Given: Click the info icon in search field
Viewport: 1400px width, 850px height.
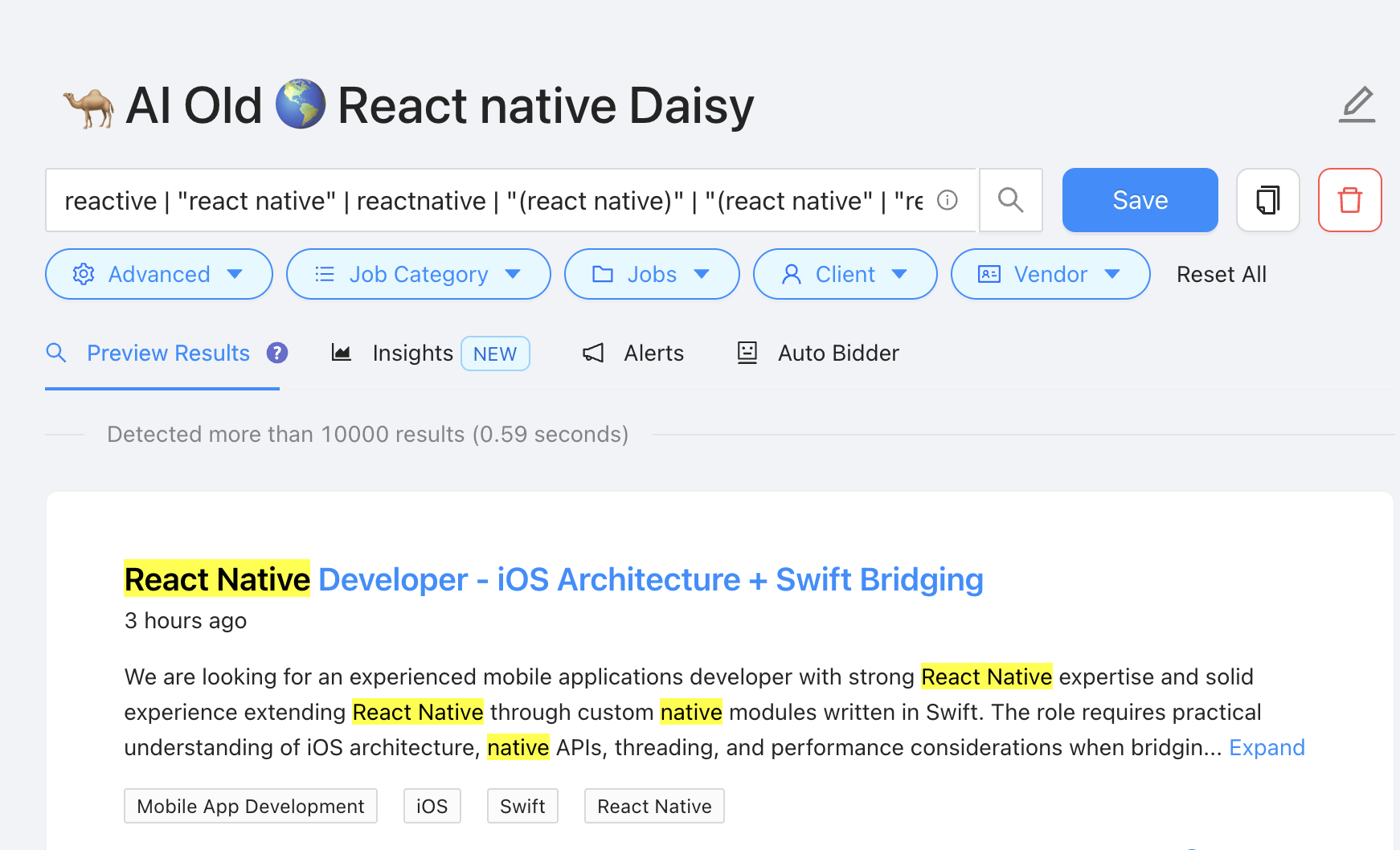Looking at the screenshot, I should tap(948, 200).
